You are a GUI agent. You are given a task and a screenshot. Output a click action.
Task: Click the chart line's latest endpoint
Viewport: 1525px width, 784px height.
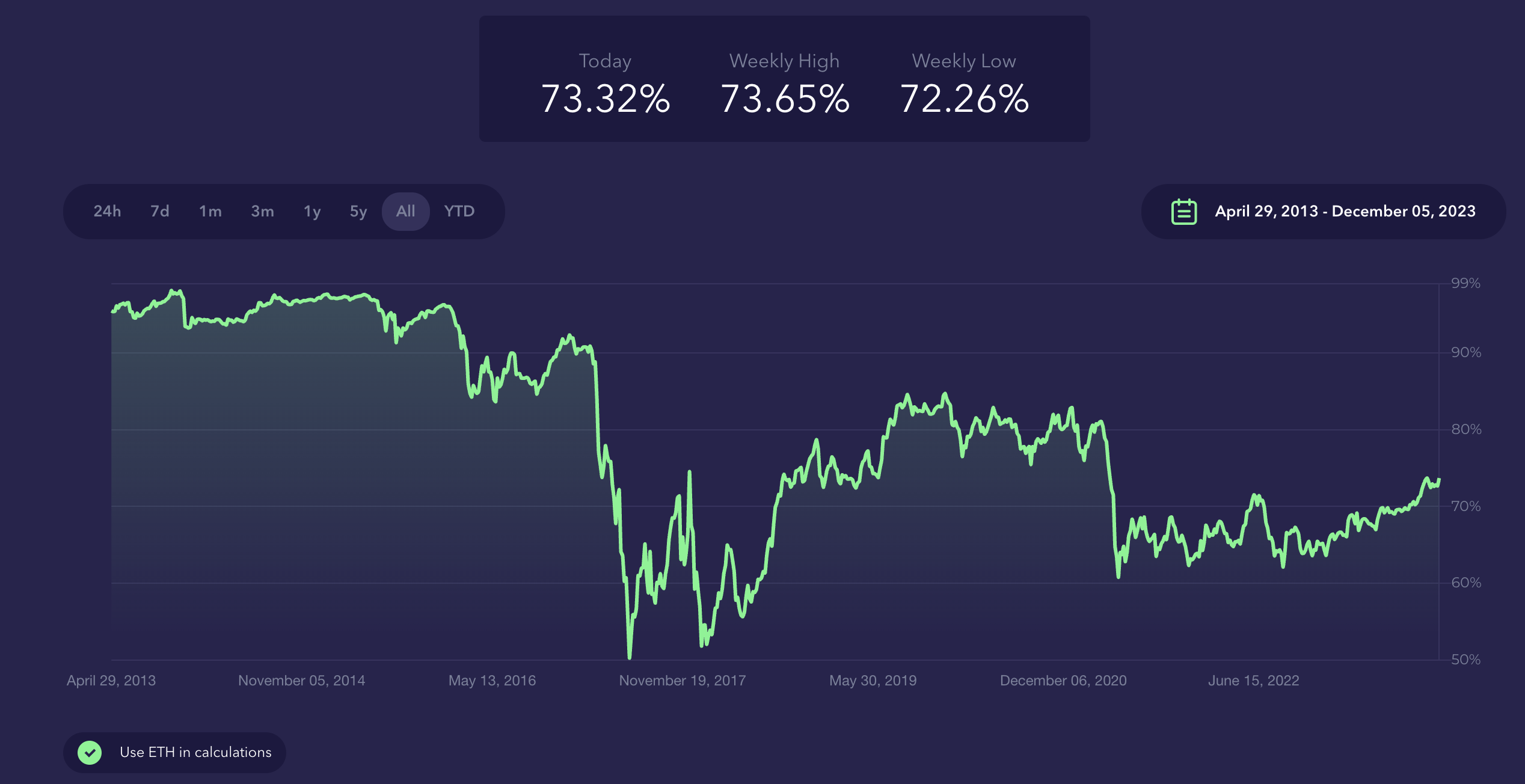[1439, 480]
